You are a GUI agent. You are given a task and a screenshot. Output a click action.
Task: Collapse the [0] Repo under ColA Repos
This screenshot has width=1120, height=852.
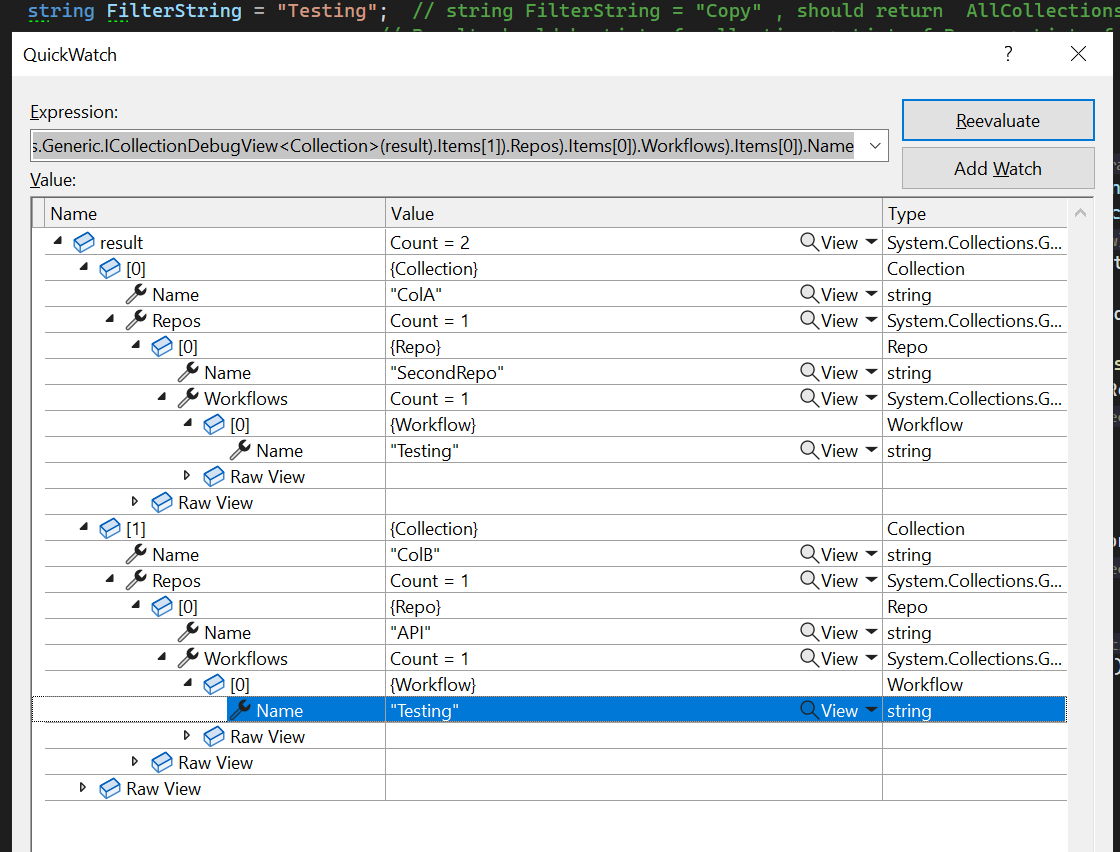pyautogui.click(x=136, y=345)
